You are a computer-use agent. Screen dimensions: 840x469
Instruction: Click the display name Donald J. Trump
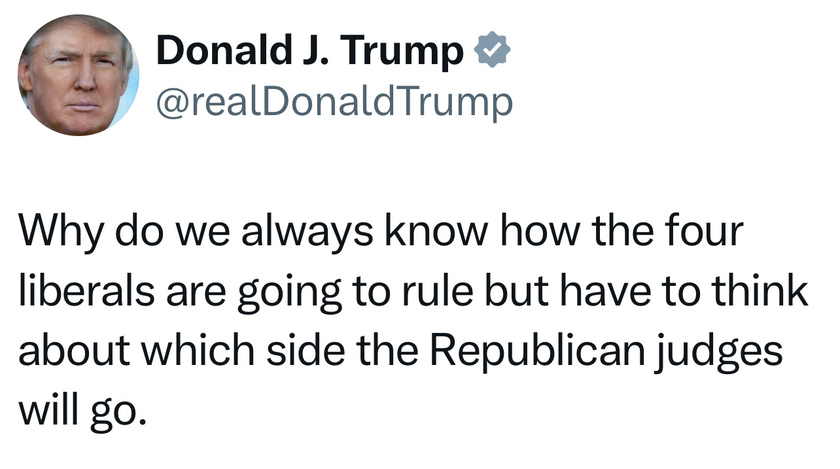310,50
